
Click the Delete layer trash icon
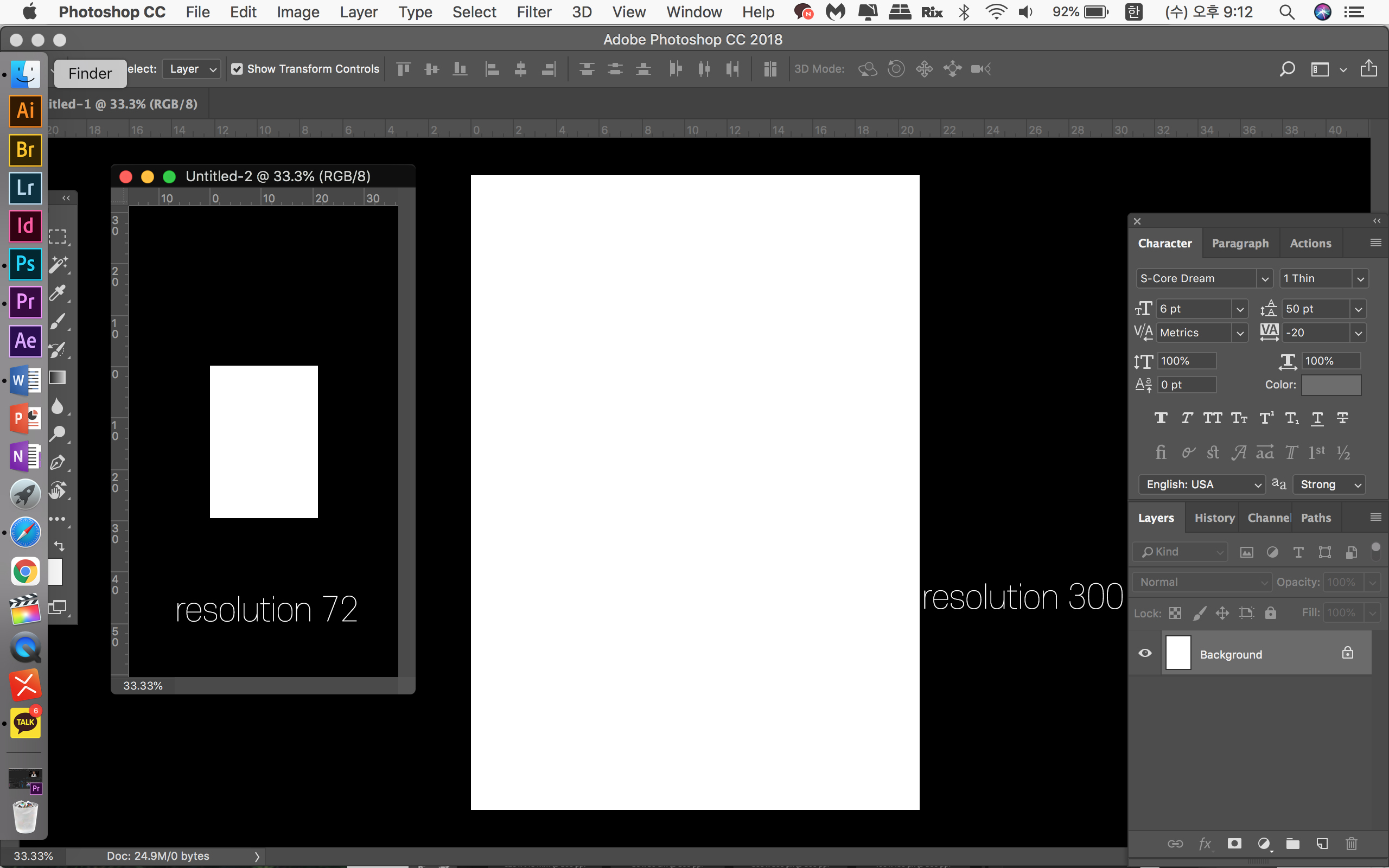tap(1351, 843)
